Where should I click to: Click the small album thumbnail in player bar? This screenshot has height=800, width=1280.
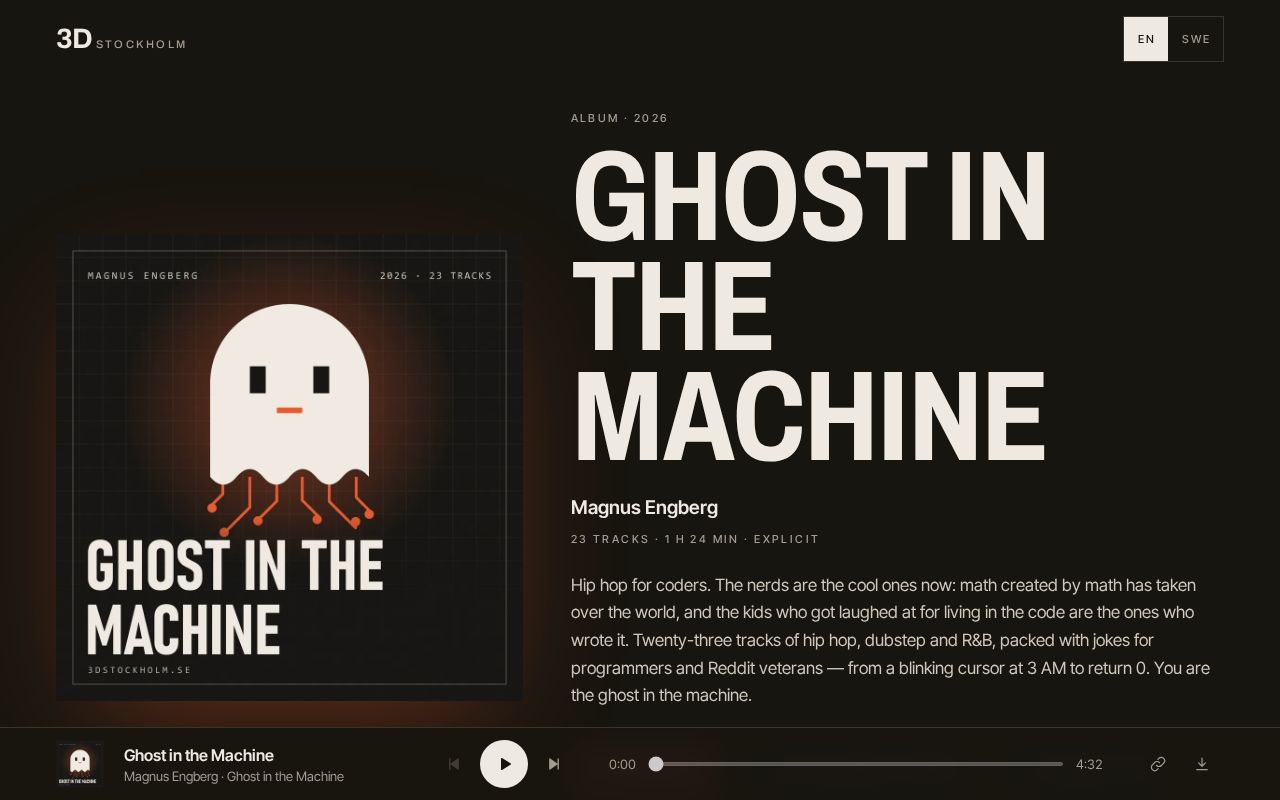pyautogui.click(x=80, y=764)
